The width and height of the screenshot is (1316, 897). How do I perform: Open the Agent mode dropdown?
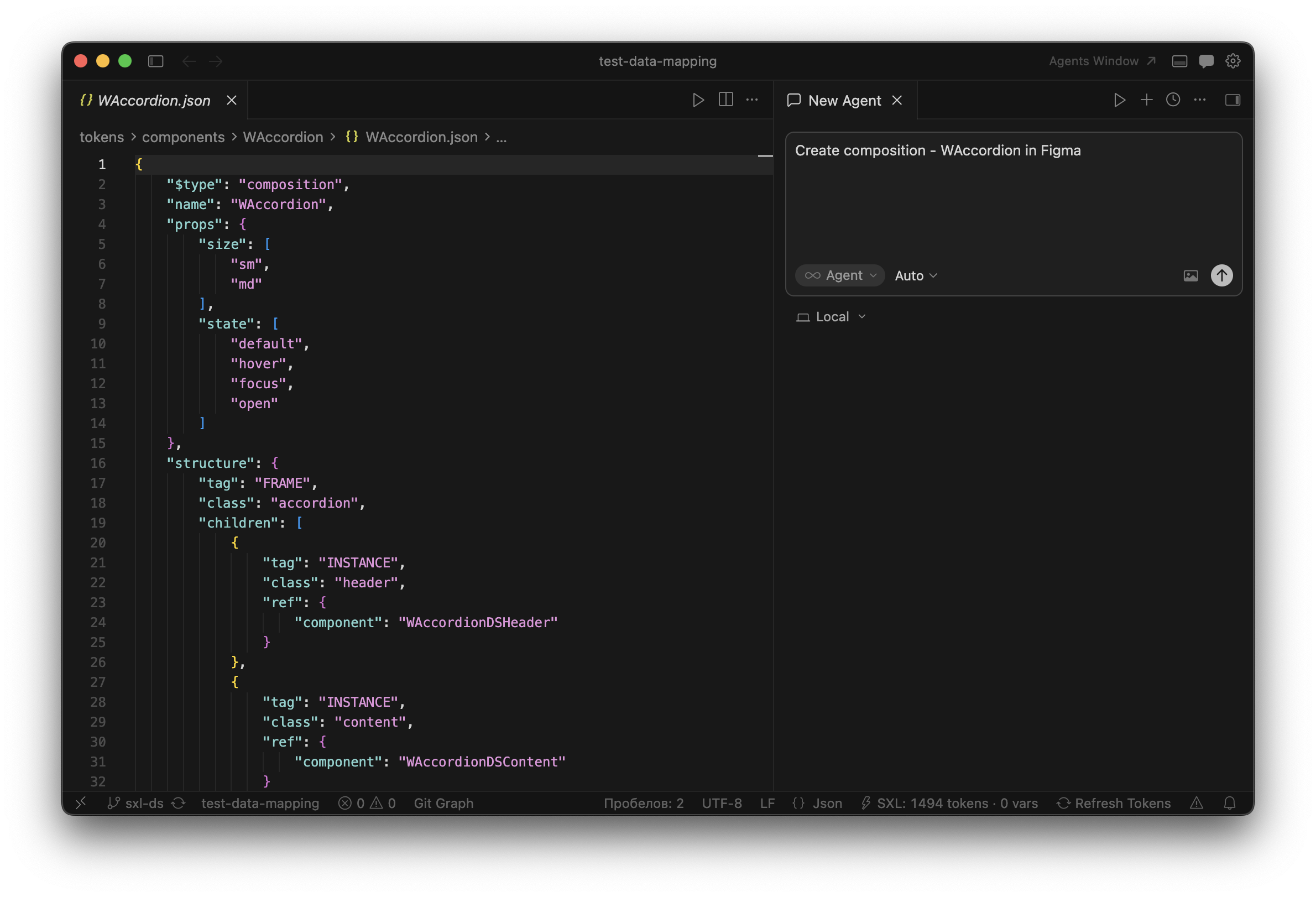[x=840, y=275]
